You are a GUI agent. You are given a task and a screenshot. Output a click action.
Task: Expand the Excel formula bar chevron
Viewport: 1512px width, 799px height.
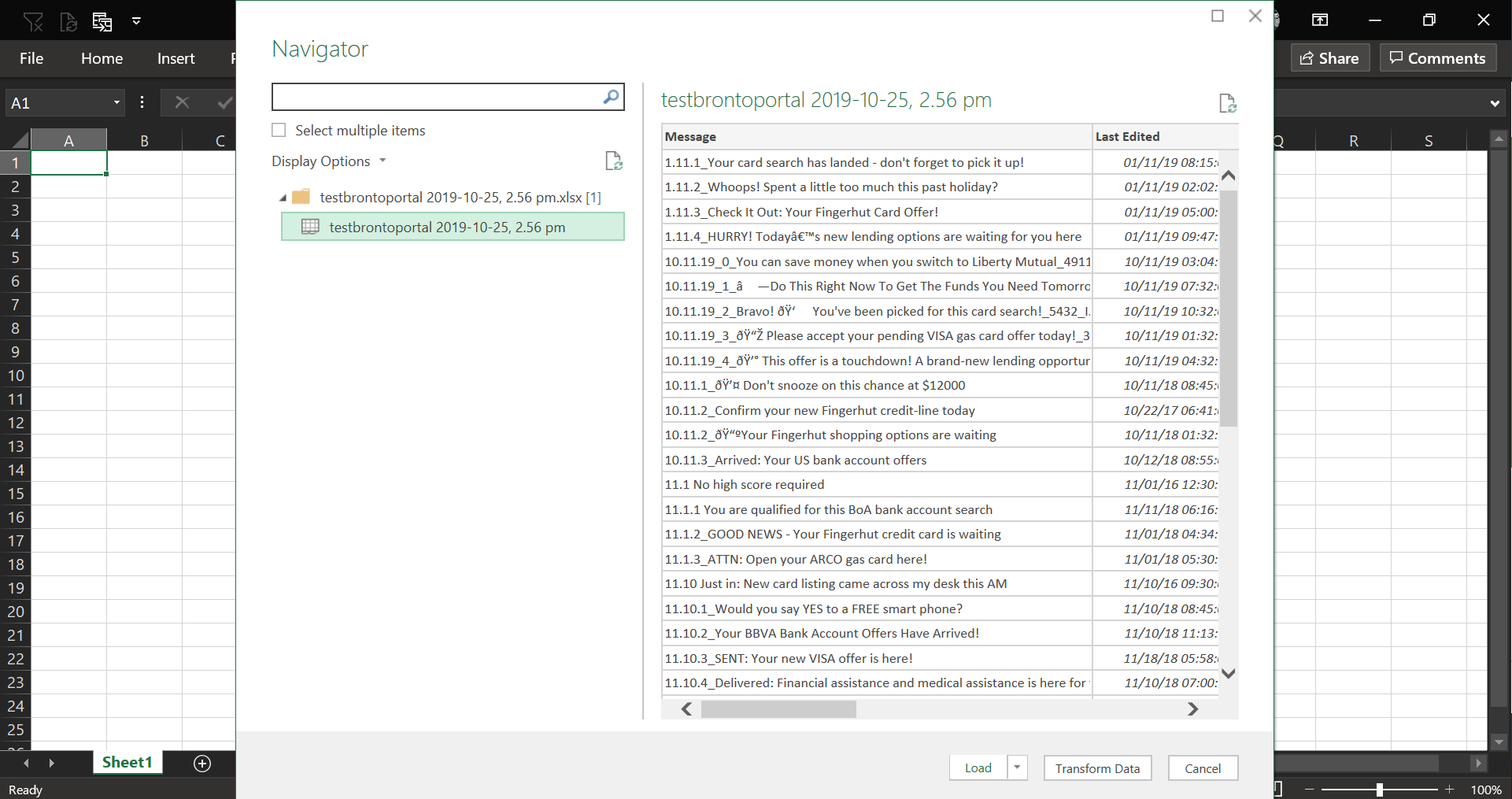(1495, 103)
